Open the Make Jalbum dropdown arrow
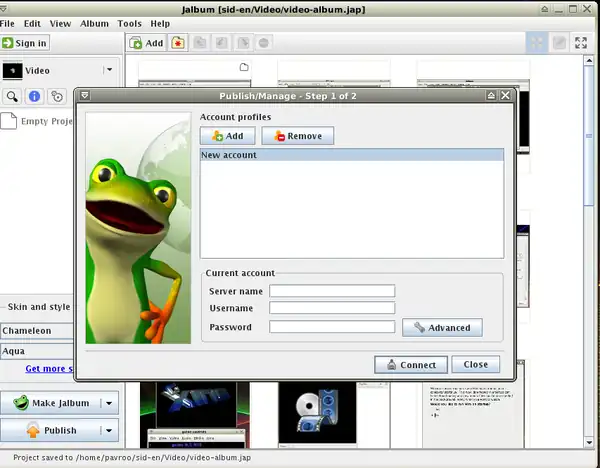The width and height of the screenshot is (600, 468). click(x=109, y=403)
